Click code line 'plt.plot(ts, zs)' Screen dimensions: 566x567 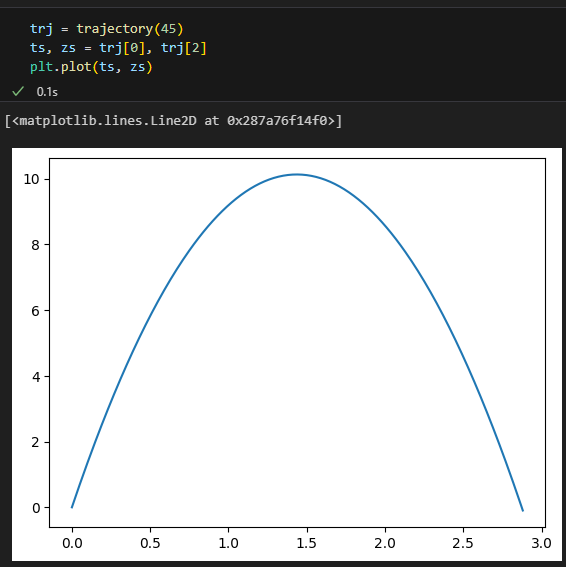point(91,67)
